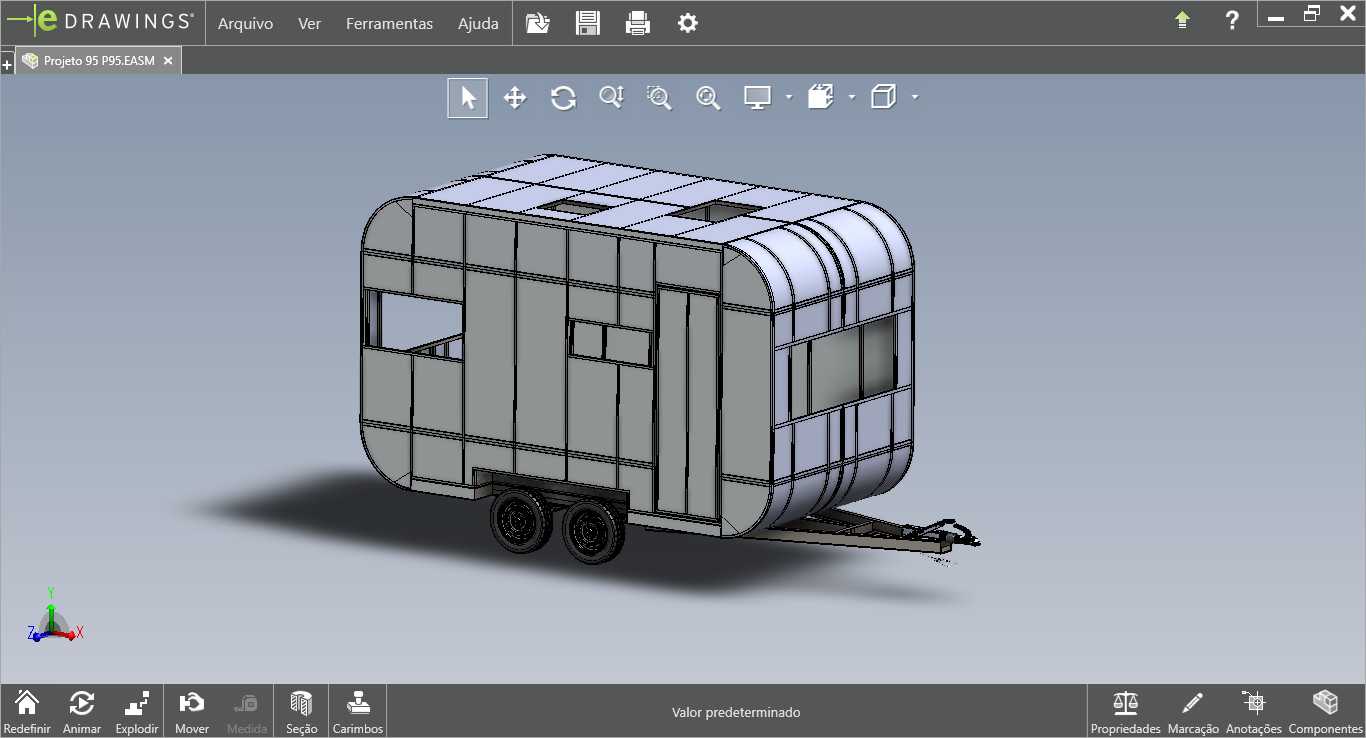The width and height of the screenshot is (1366, 738).
Task: Activate the Zoom in/out tool
Action: (x=611, y=97)
